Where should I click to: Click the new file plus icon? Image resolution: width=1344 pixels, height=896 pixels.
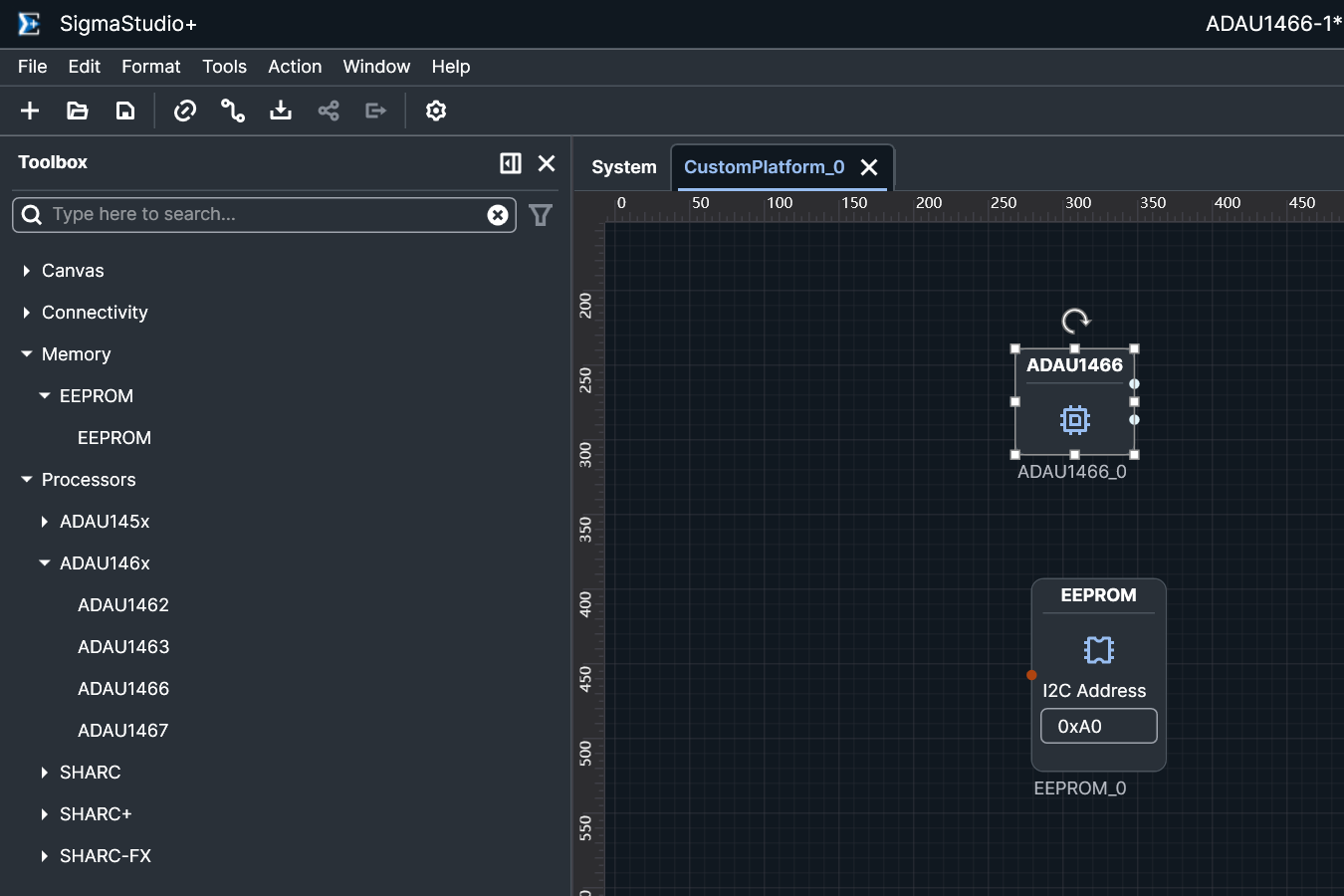click(30, 111)
